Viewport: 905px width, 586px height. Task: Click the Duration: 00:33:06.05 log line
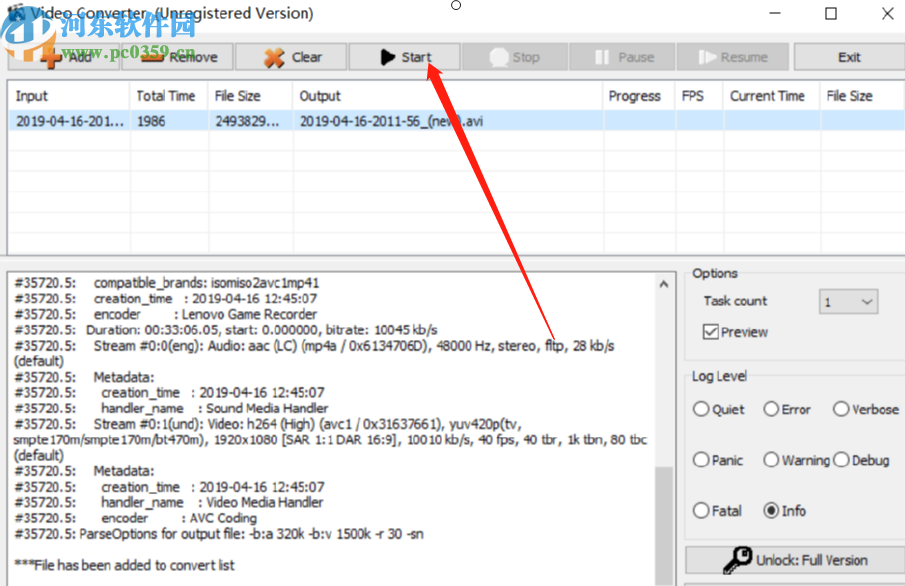pos(226,330)
